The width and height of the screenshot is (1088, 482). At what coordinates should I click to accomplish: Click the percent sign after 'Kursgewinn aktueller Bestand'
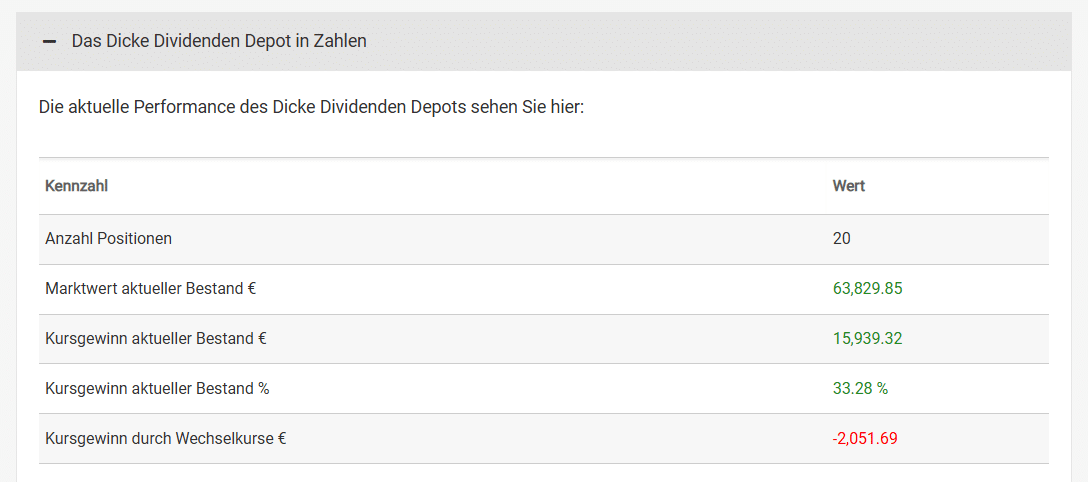[263, 389]
